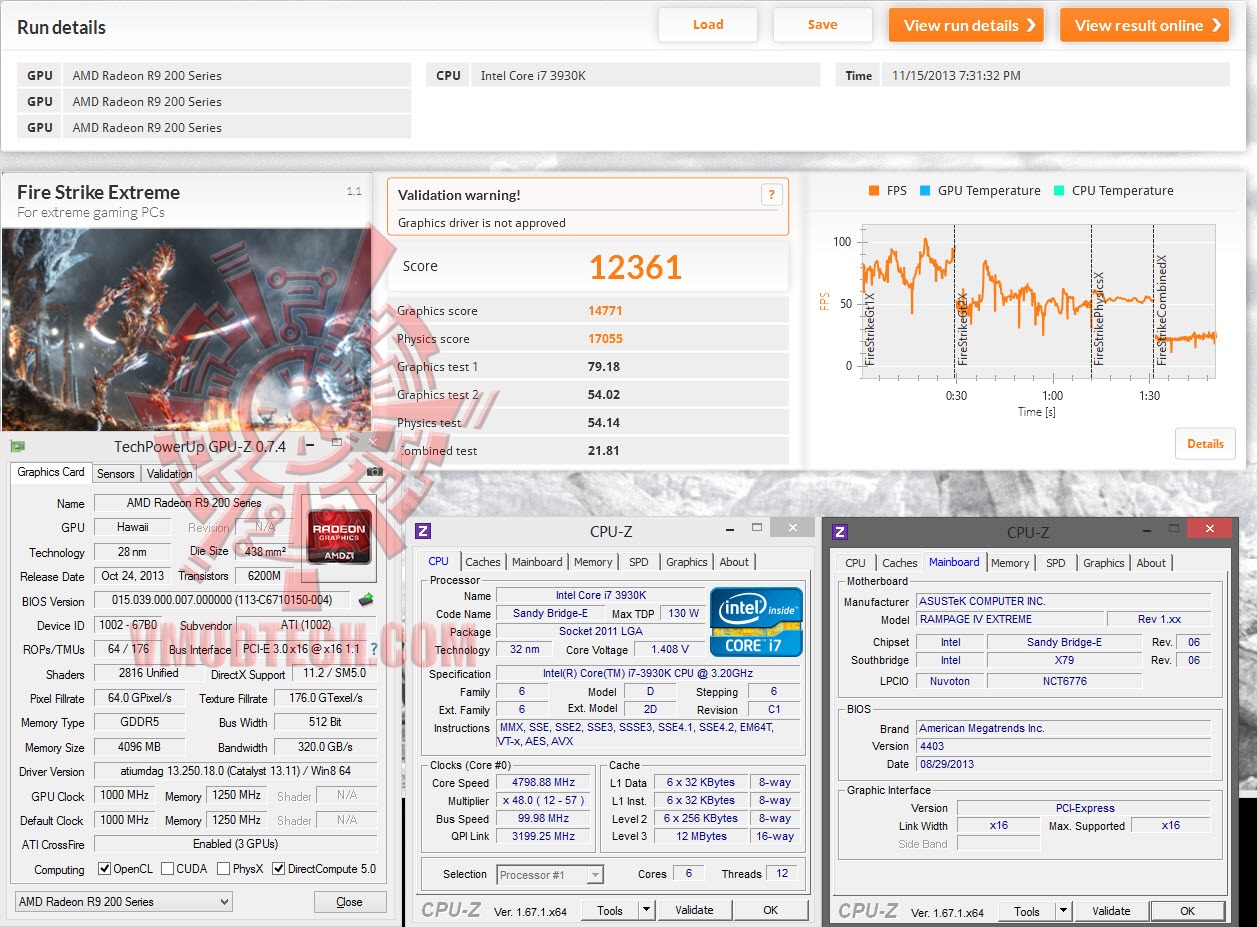This screenshot has width=1257, height=927.
Task: Open Caches tab in the CPU-Z Processor window
Action: [483, 562]
